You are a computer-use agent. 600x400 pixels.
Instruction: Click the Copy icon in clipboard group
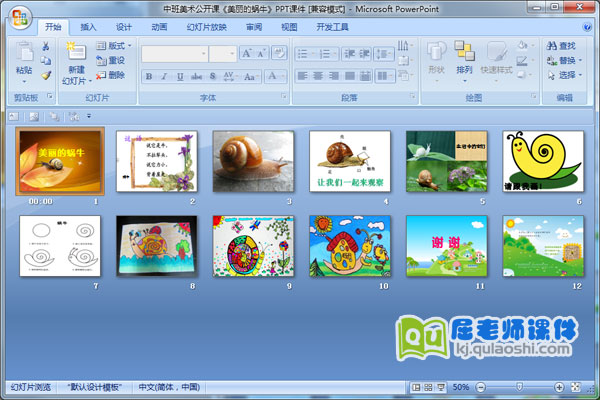pos(46,60)
